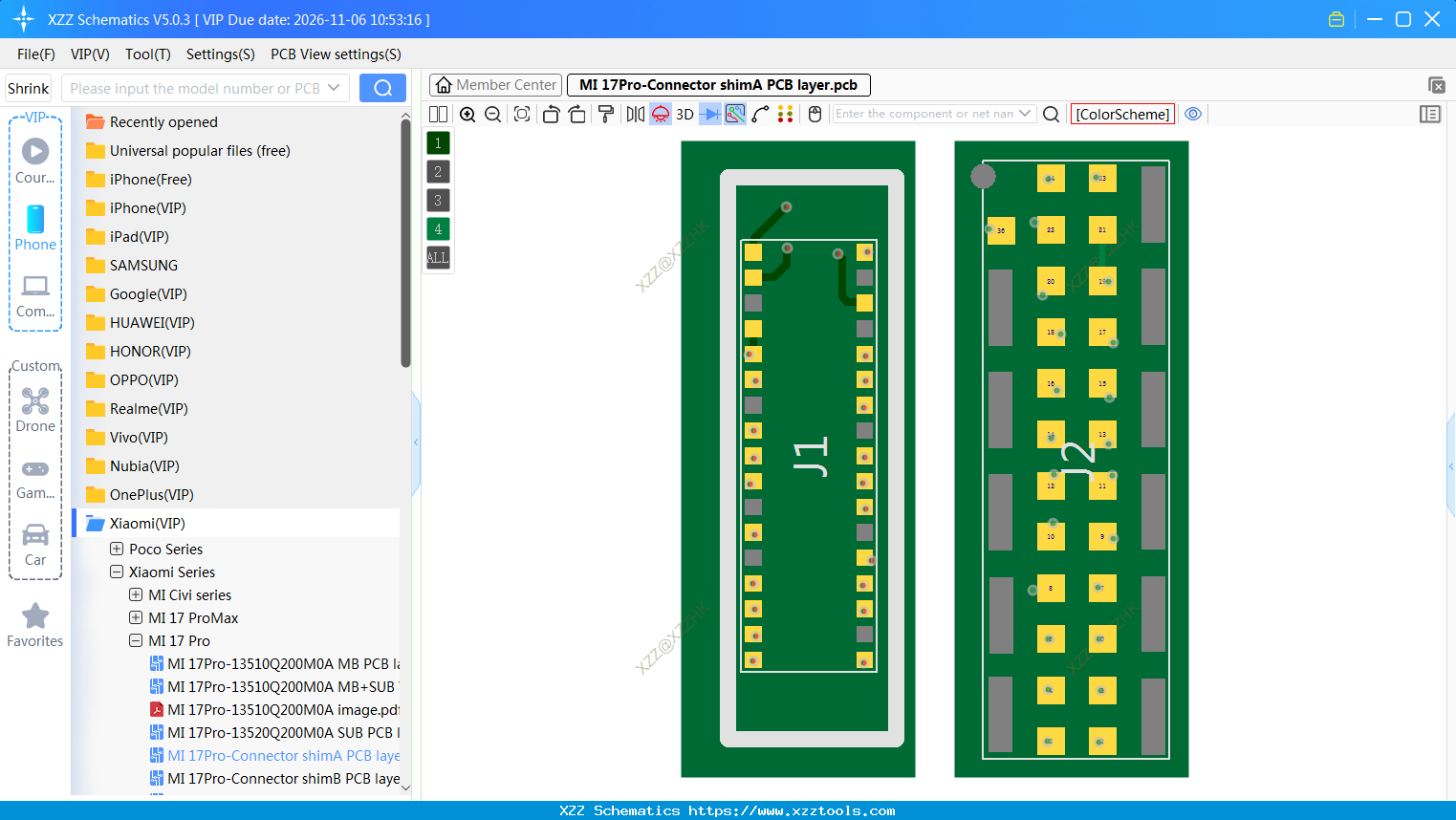This screenshot has height=820, width=1456.
Task: Expand the MI 17 ProMax node
Action: click(136, 617)
